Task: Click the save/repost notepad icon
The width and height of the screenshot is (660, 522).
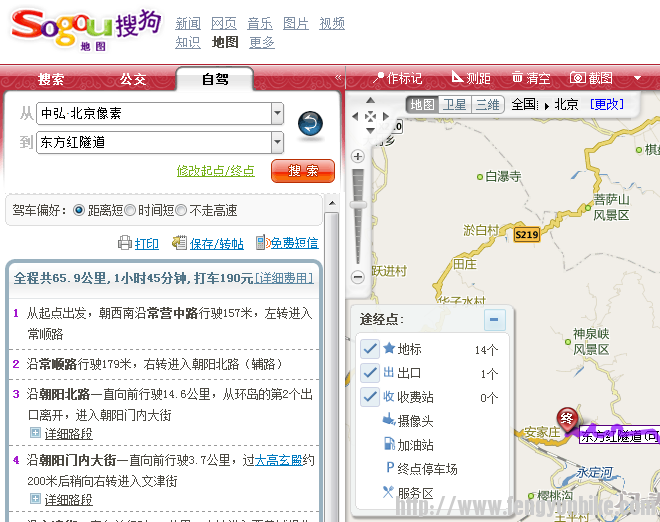Action: [x=180, y=242]
